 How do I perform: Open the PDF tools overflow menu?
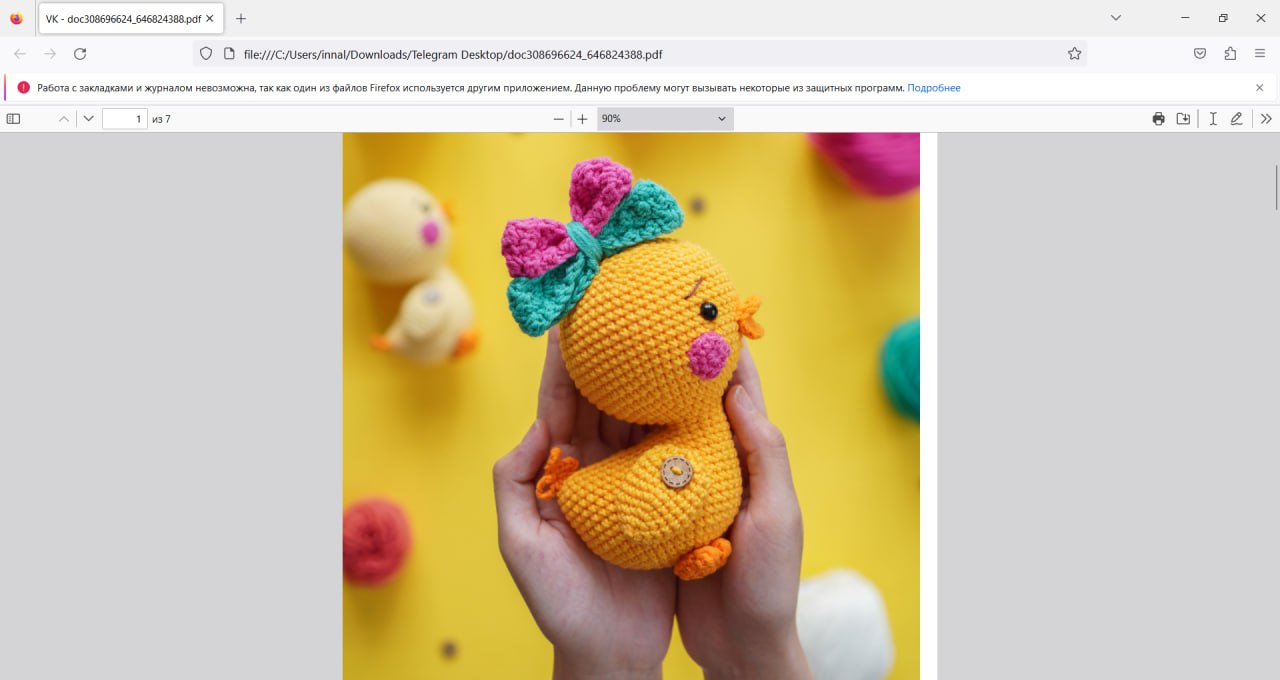(x=1266, y=119)
